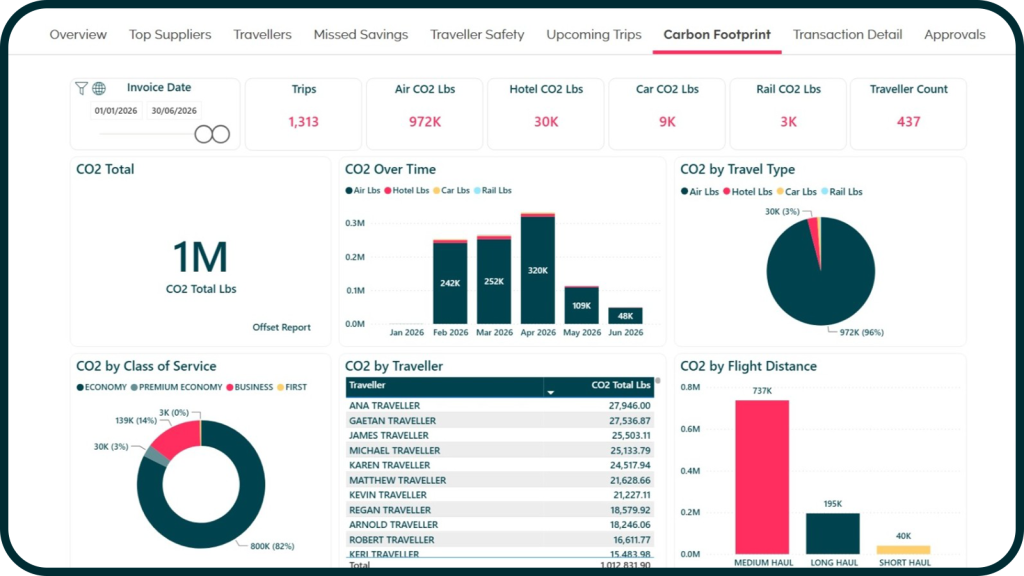The width and height of the screenshot is (1024, 576).
Task: Select the REGAN TRAVELLER row
Action: (500, 510)
